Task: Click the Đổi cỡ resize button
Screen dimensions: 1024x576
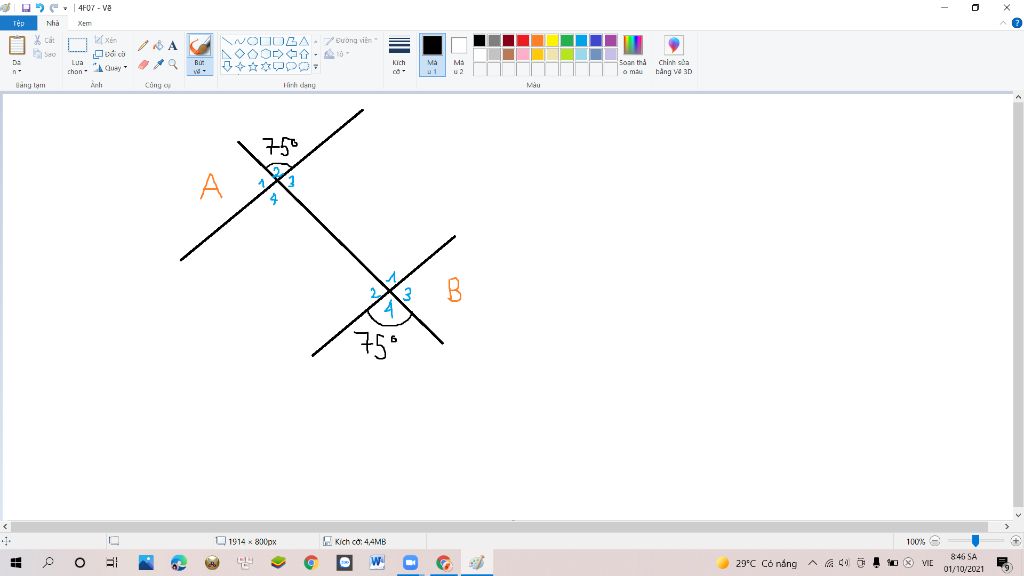Action: pyautogui.click(x=110, y=54)
